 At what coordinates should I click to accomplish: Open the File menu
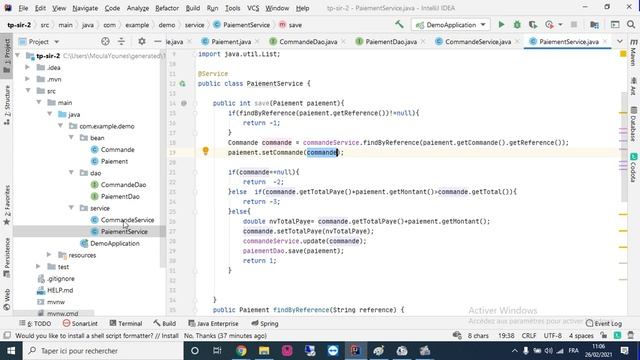click(23, 8)
